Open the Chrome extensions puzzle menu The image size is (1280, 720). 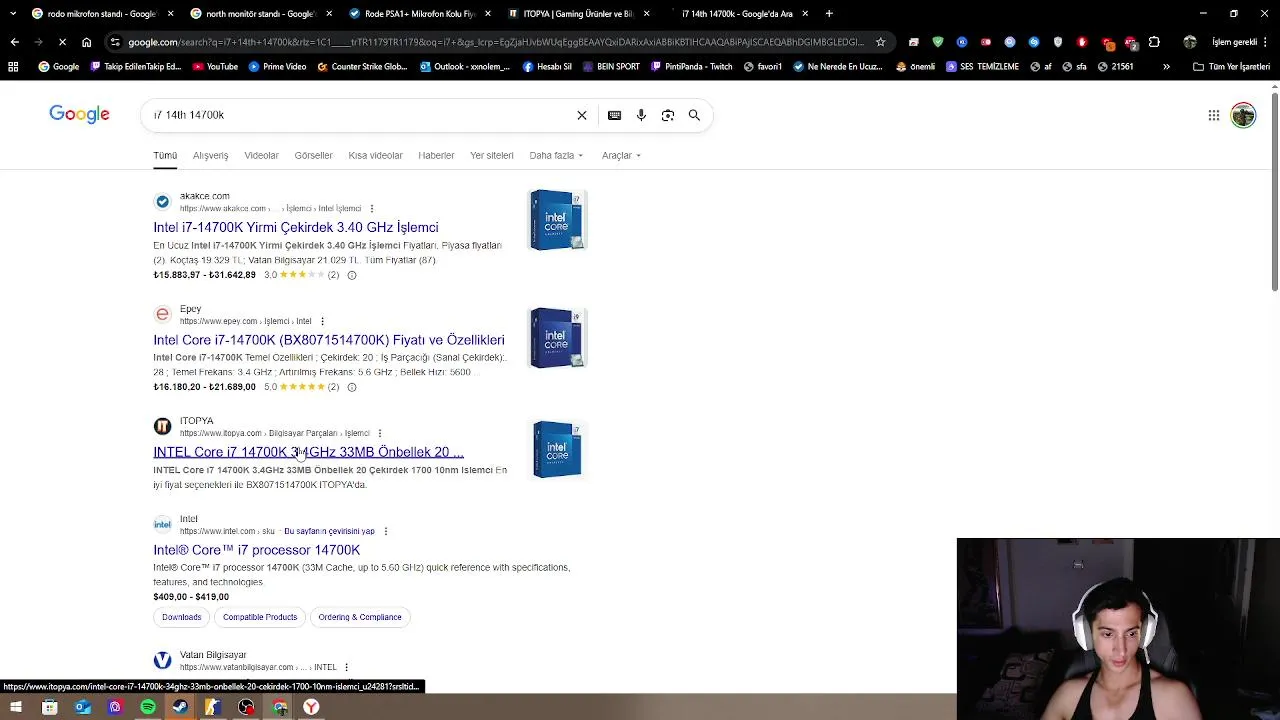point(1154,42)
